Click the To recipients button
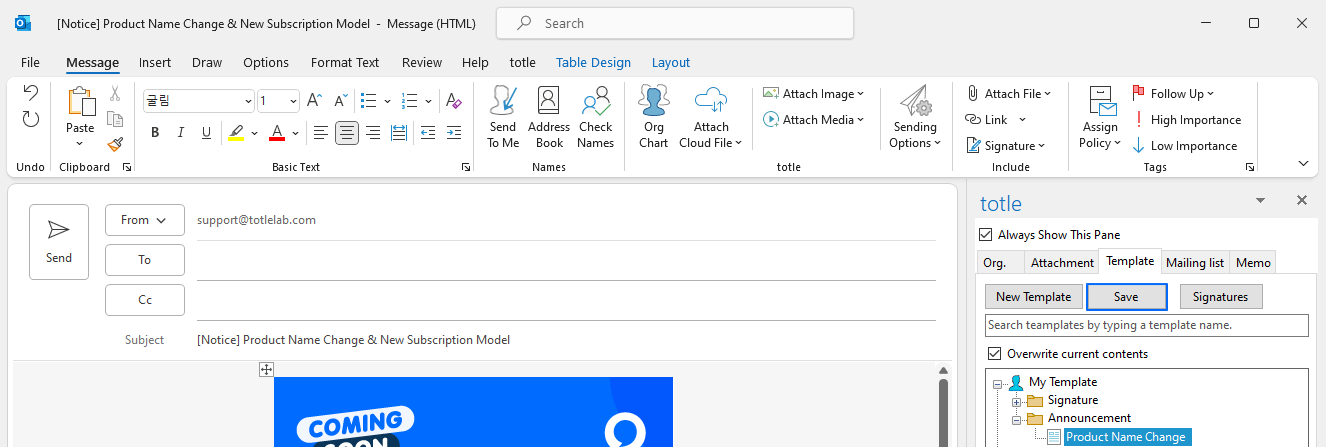The height and width of the screenshot is (447, 1326). [144, 260]
